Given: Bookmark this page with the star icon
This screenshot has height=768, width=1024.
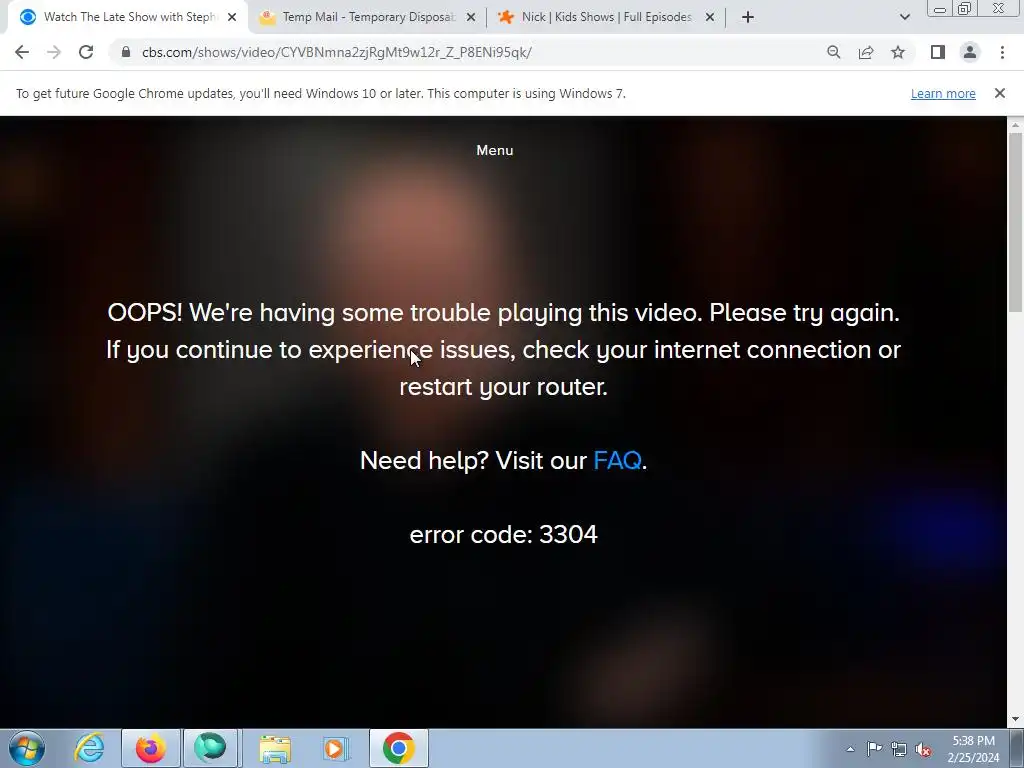Looking at the screenshot, I should tap(898, 52).
